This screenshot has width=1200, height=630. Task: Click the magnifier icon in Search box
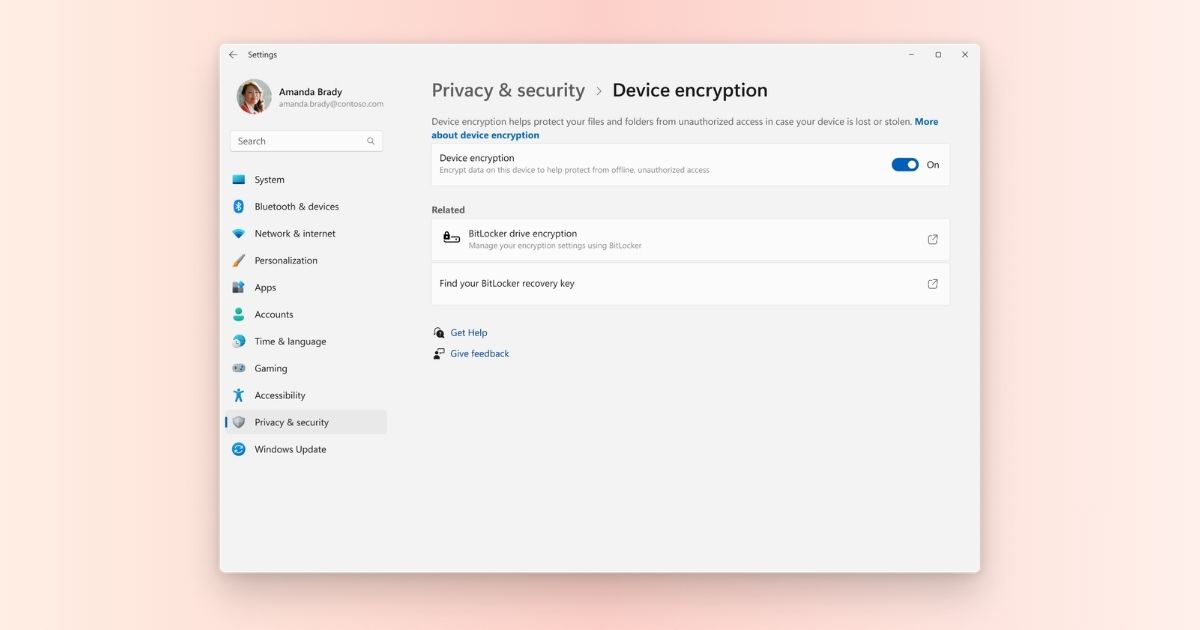click(371, 141)
